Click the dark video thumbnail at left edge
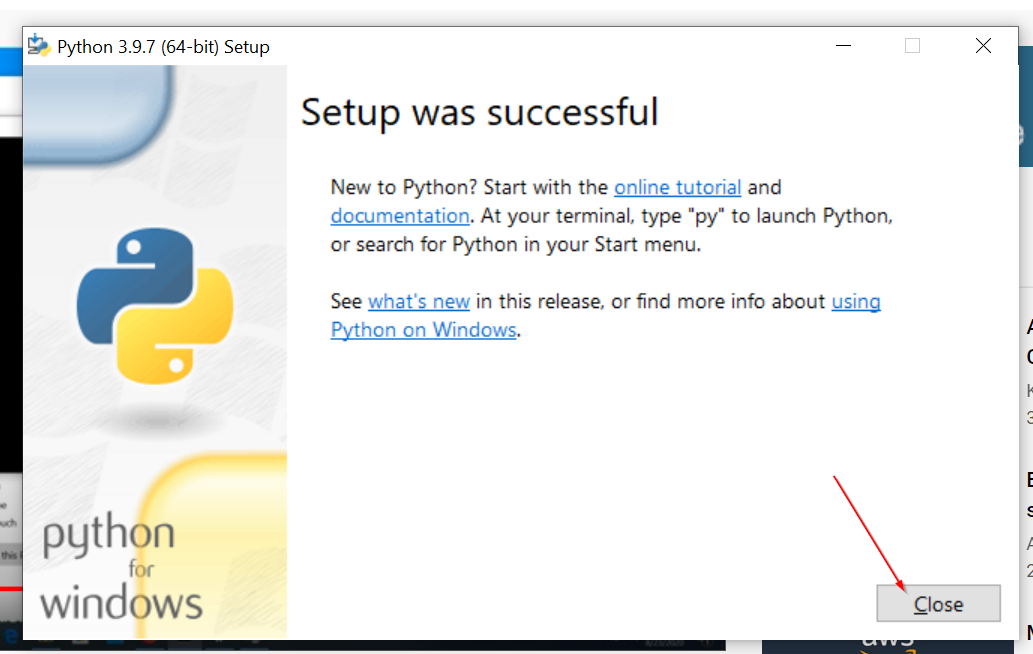This screenshot has height=654, width=1033. 9,300
